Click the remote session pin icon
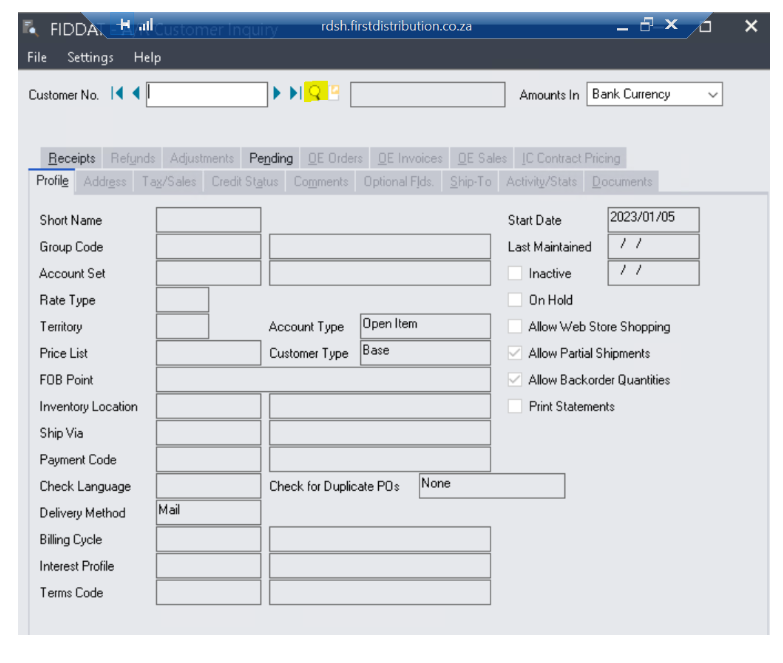This screenshot has width=783, height=663. (x=124, y=25)
